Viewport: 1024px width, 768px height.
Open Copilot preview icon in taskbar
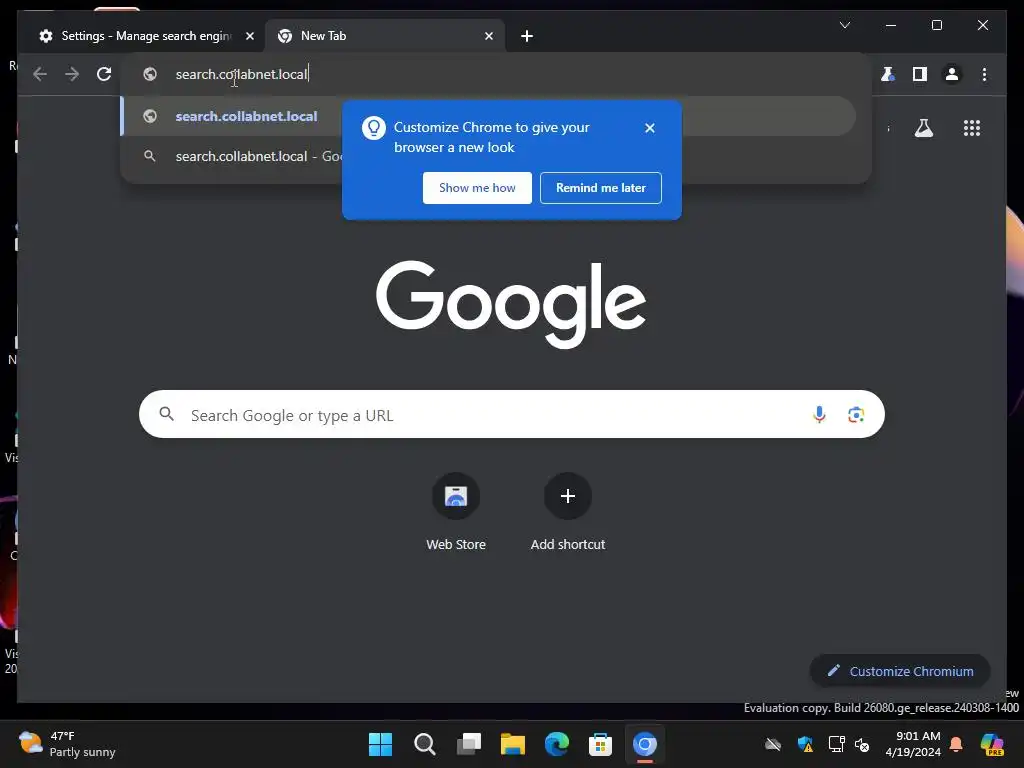992,744
